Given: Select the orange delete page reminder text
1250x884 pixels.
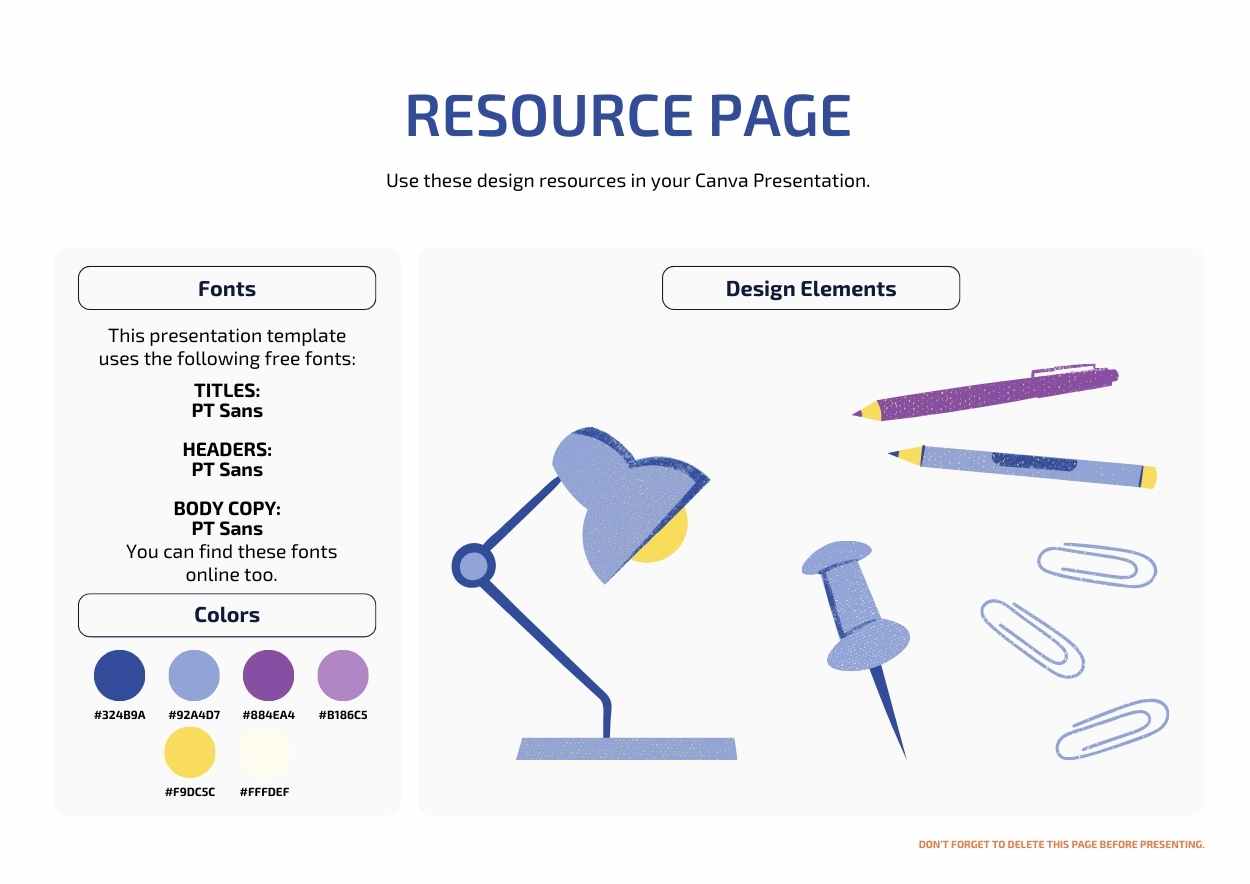Looking at the screenshot, I should click(x=1061, y=845).
